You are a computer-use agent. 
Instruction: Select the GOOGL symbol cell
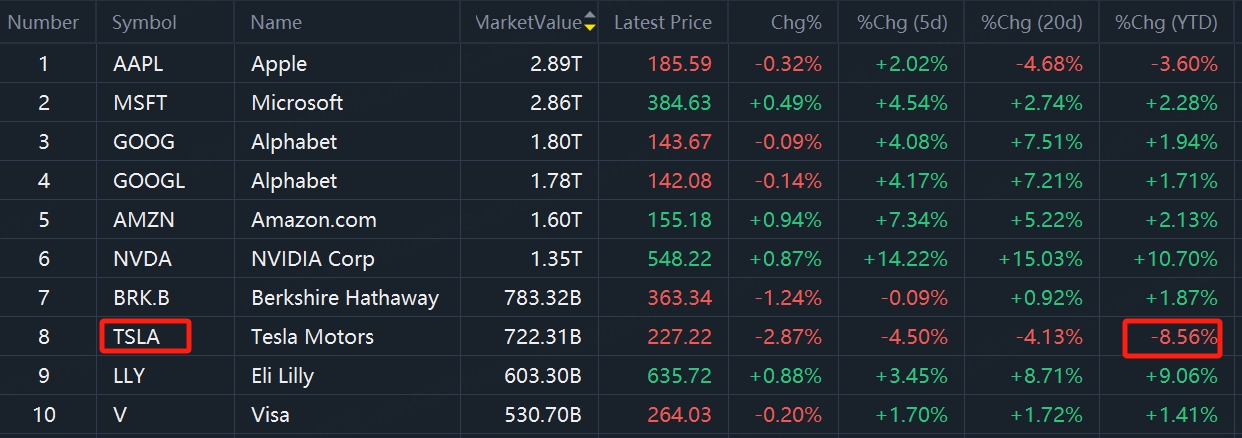click(149, 181)
